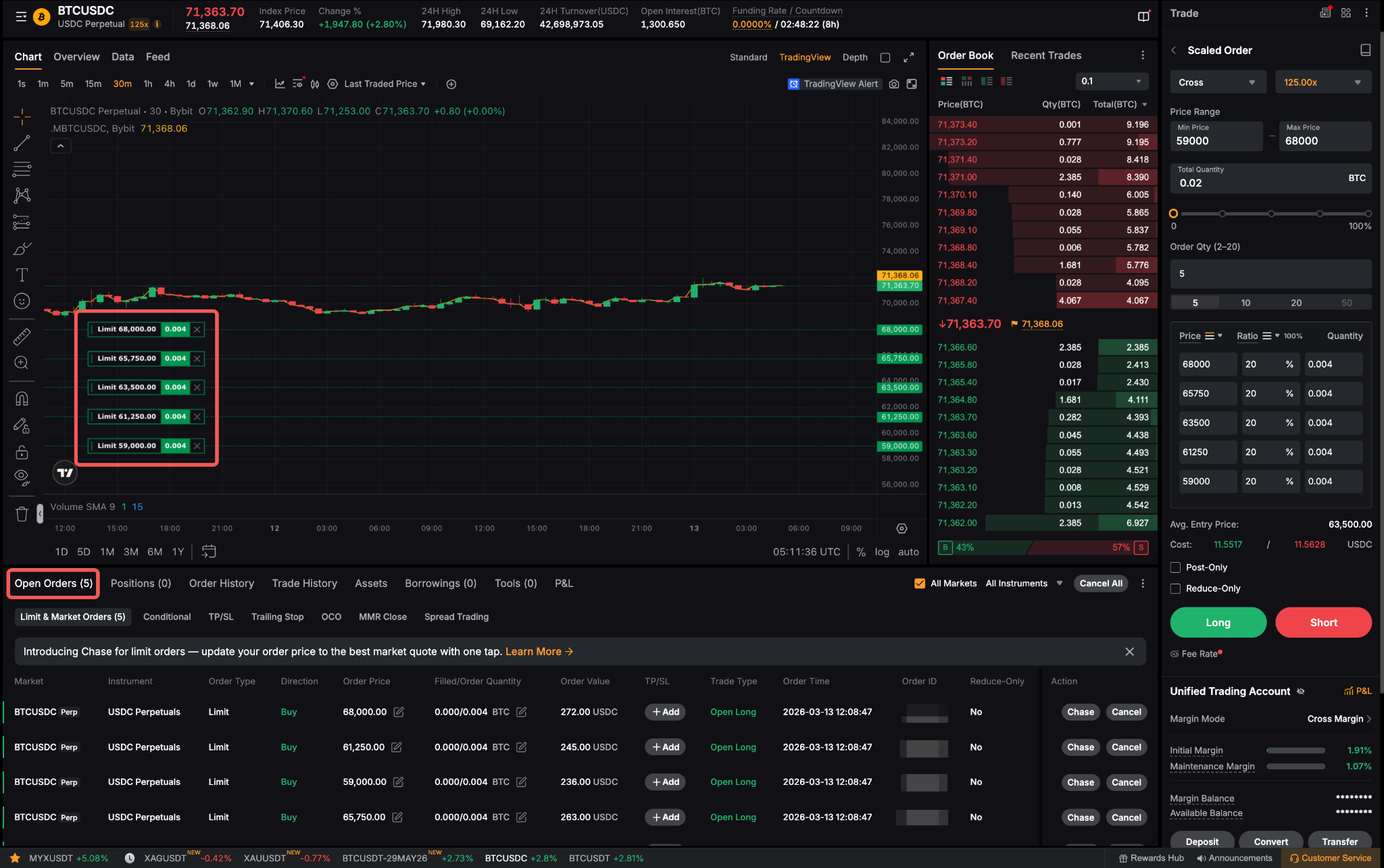Click the trash icon to remove drawings
The width and height of the screenshot is (1384, 868).
click(22, 514)
